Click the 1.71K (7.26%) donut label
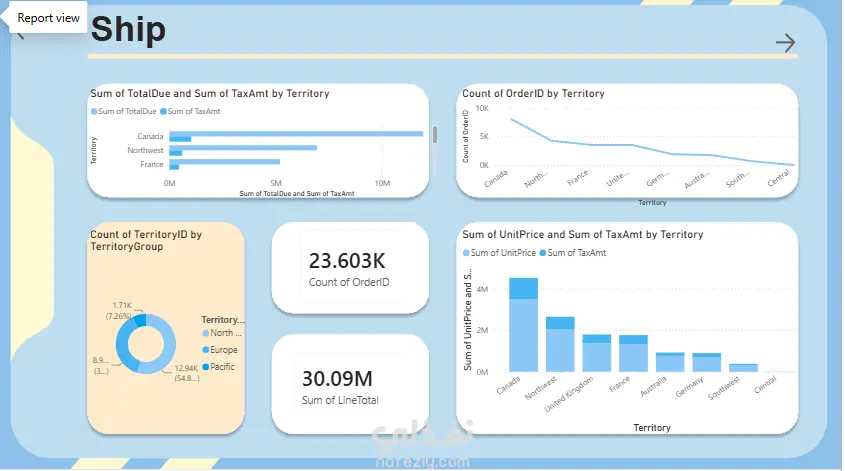 (119, 310)
